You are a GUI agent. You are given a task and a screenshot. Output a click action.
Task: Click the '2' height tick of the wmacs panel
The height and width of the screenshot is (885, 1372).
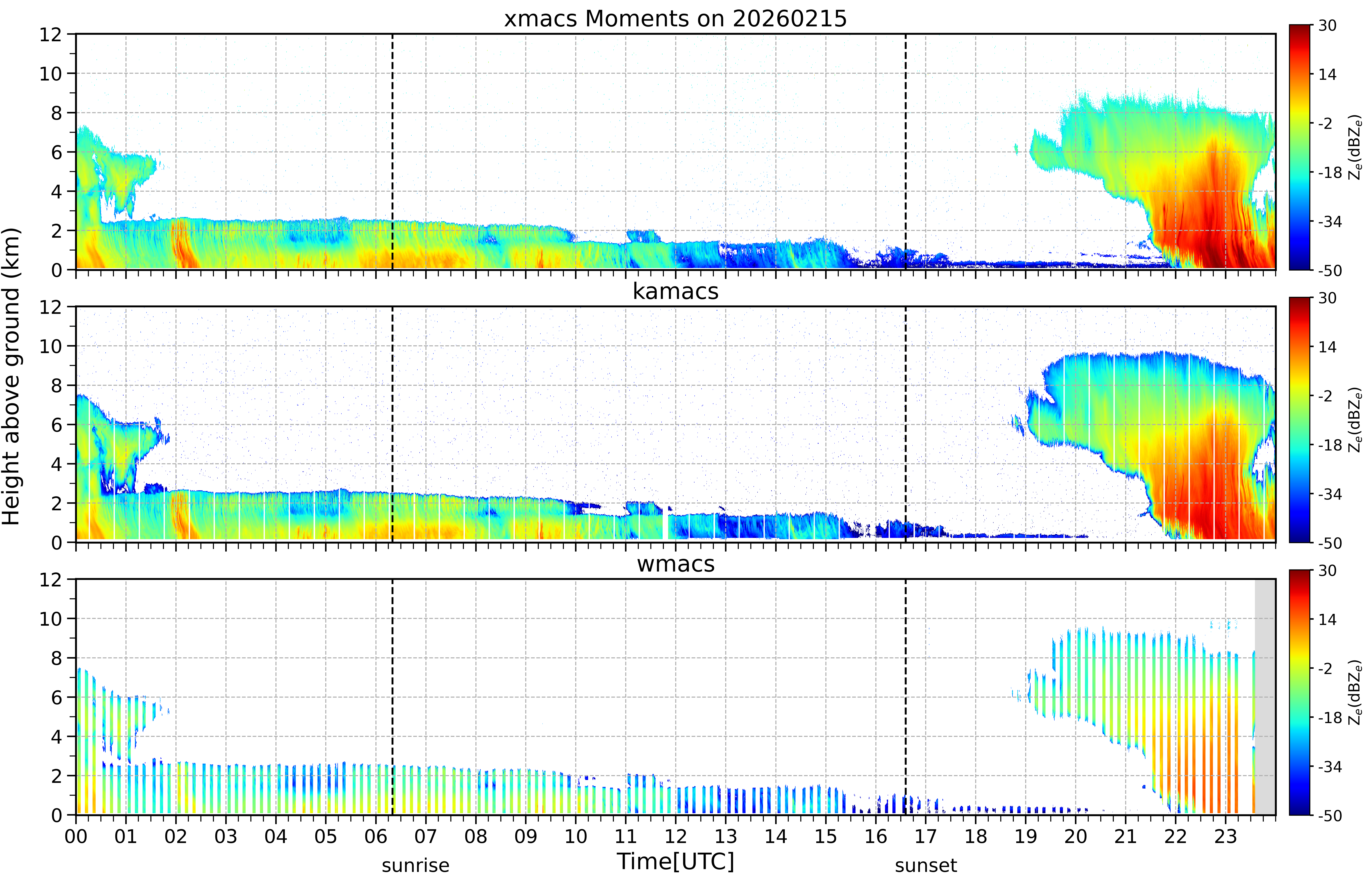(56, 776)
